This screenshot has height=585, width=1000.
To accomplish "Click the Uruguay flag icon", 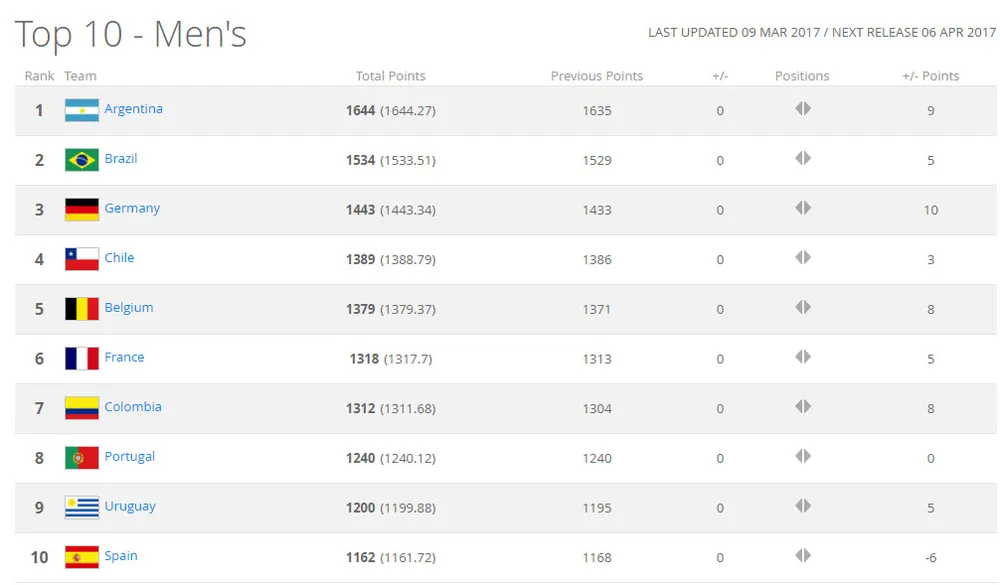I will click(x=82, y=507).
